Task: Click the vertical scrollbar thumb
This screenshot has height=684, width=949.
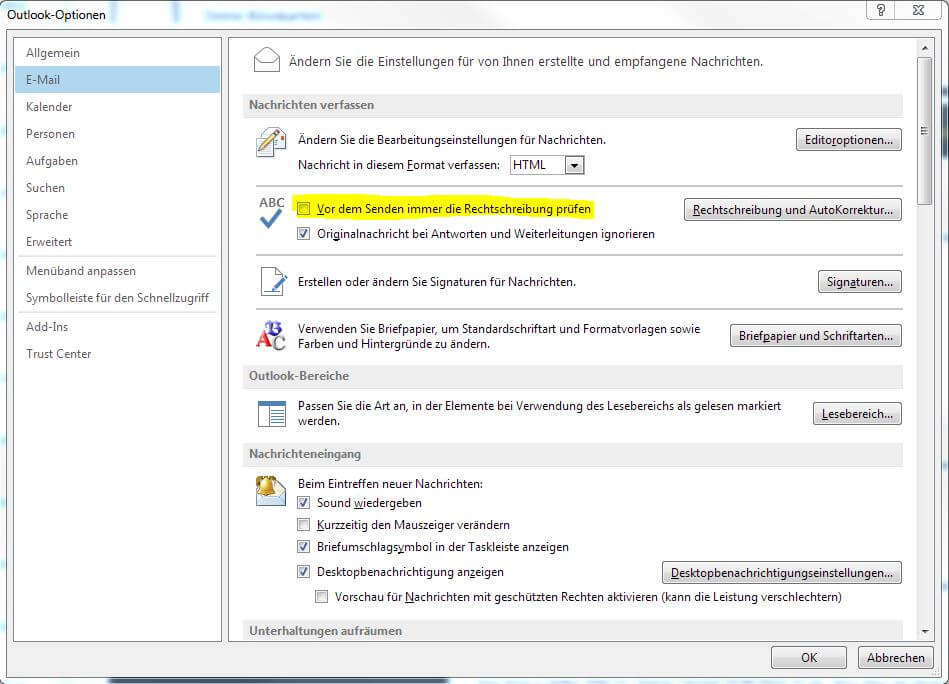Action: click(924, 131)
